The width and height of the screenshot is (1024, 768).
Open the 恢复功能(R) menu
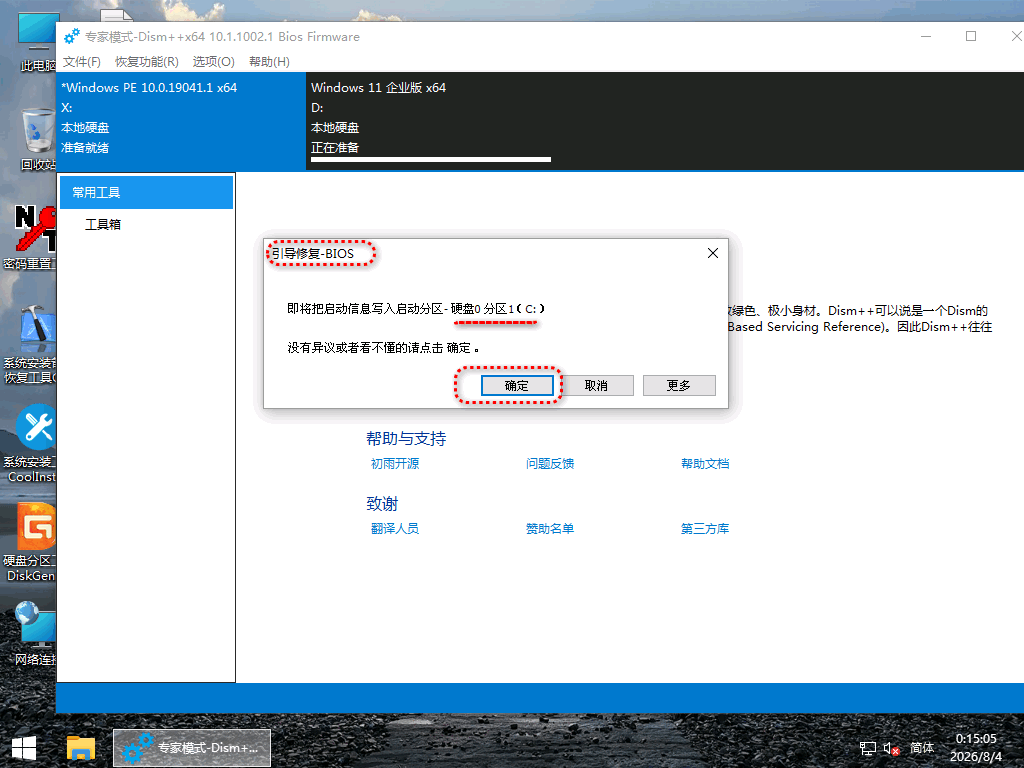[147, 61]
